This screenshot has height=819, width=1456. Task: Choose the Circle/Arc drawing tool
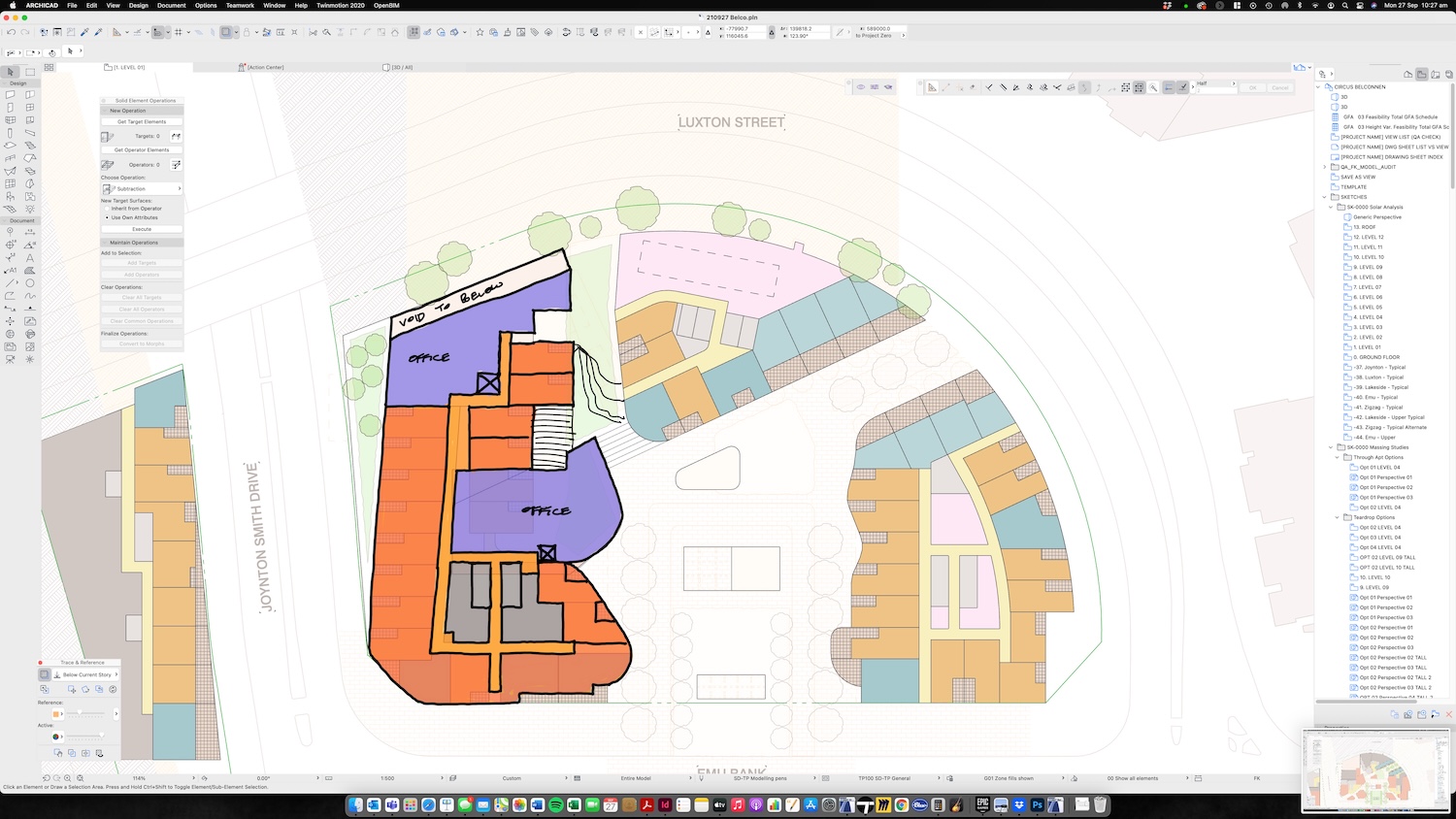pos(30,283)
